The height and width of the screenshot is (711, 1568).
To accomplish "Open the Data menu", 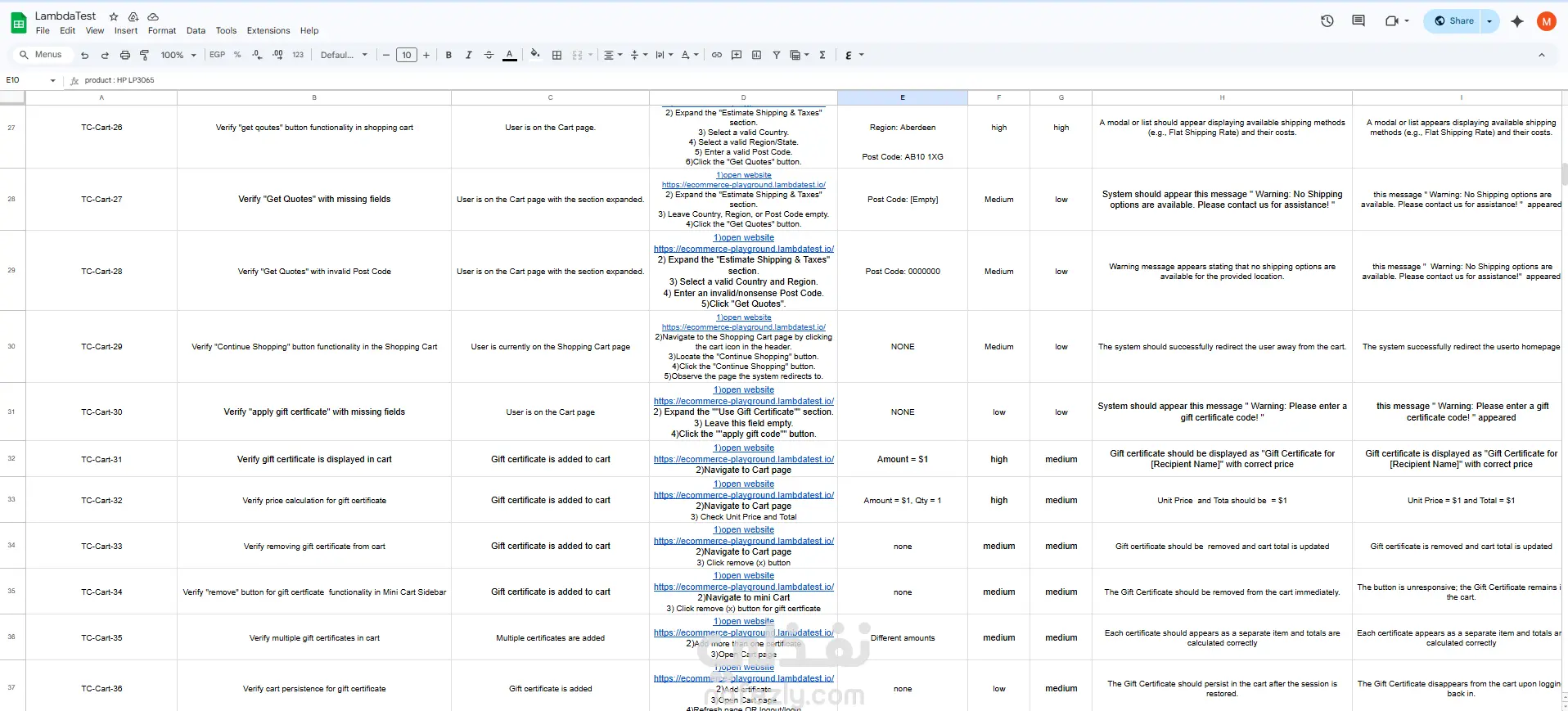I will [x=196, y=31].
